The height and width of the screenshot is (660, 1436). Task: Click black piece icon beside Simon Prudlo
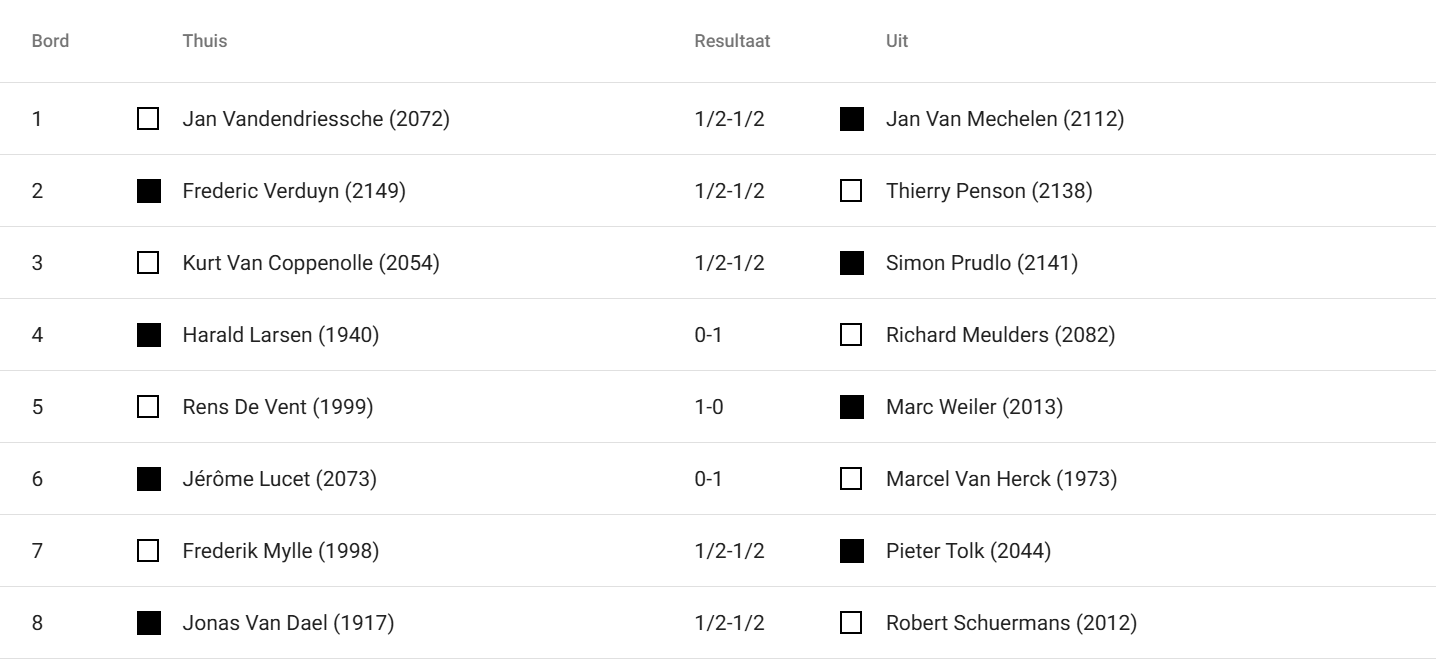pos(852,263)
